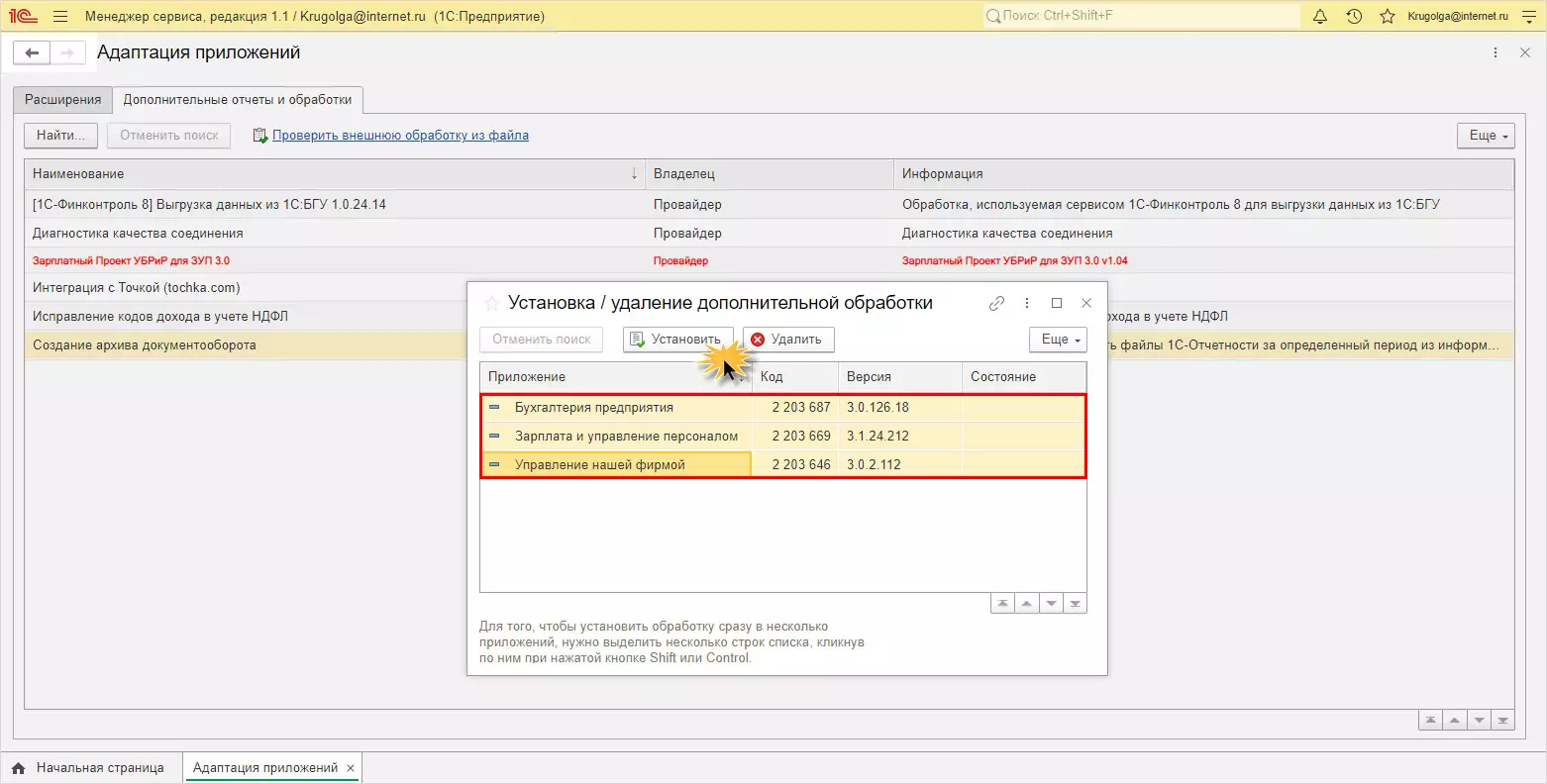Open Проверить внешнюю обработку из файла link

point(400,136)
